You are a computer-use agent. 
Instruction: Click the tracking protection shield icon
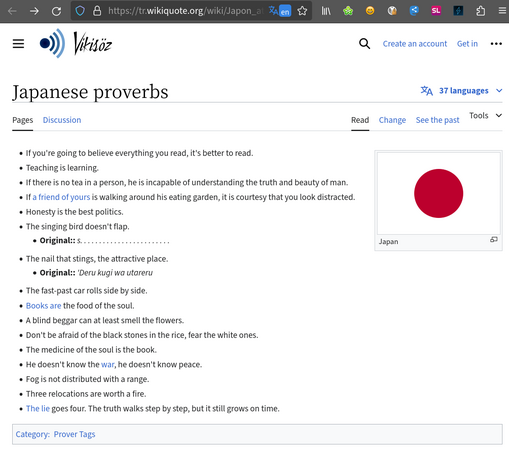(80, 11)
